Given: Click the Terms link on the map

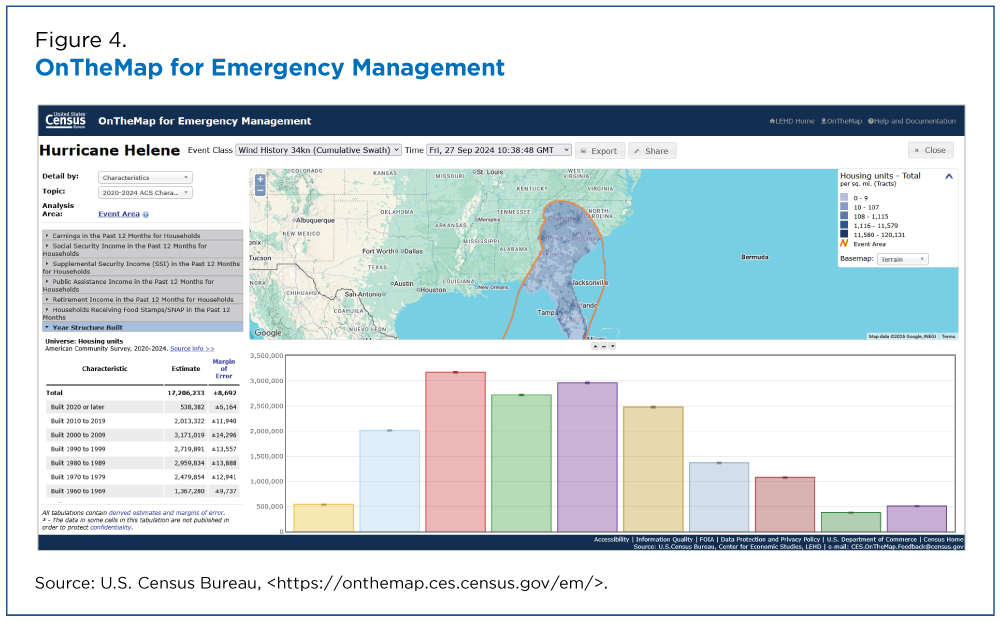Looking at the screenshot, I should [948, 336].
